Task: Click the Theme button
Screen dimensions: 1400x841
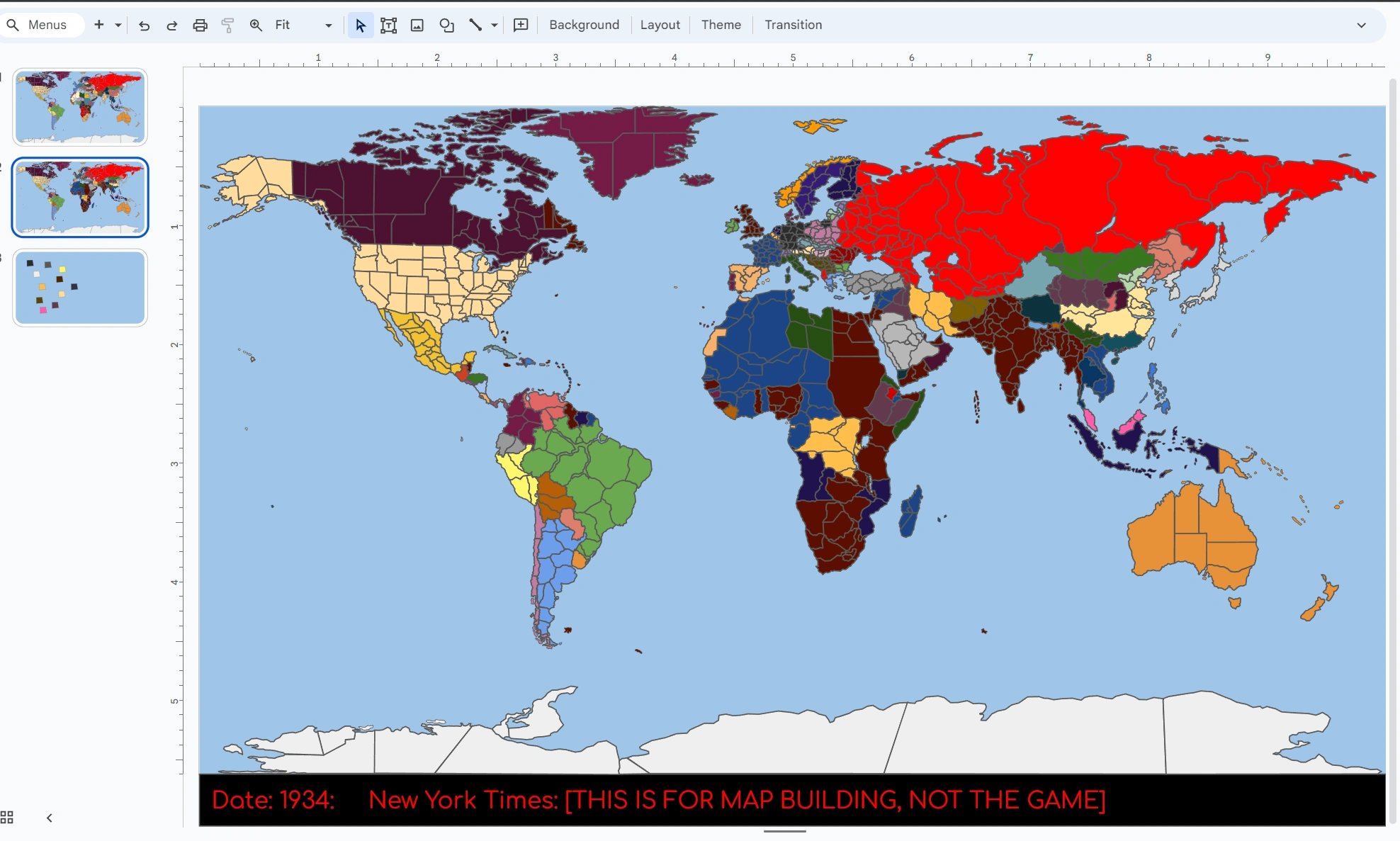Action: tap(720, 25)
